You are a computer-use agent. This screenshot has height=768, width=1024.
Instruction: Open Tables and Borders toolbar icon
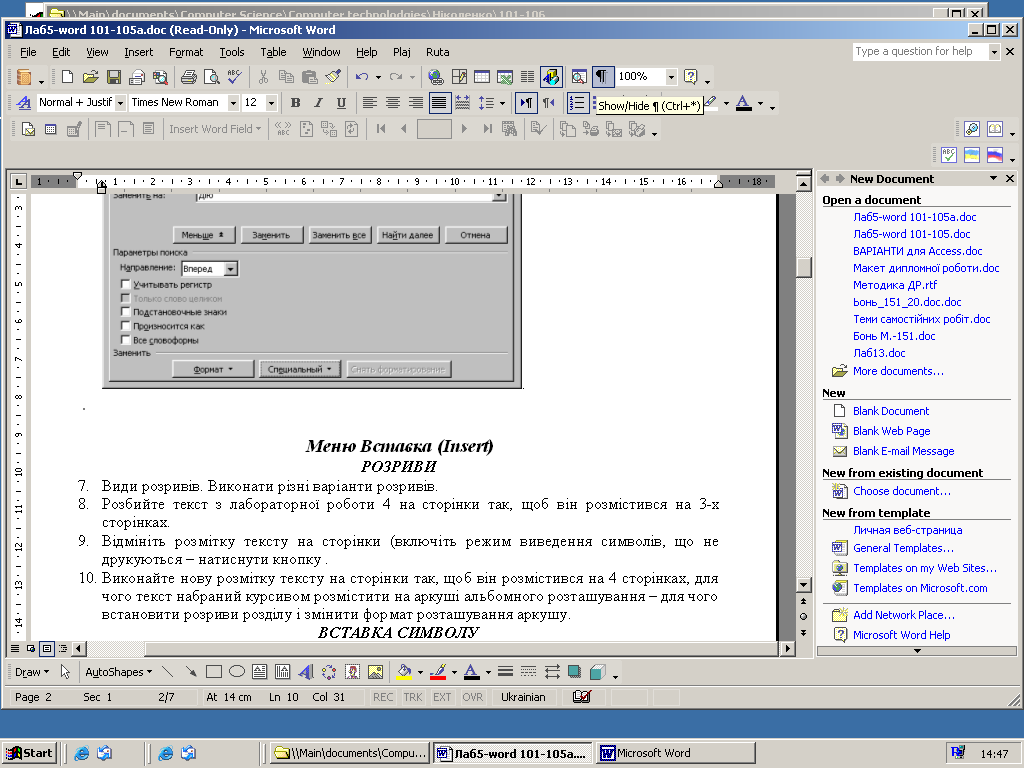point(459,77)
